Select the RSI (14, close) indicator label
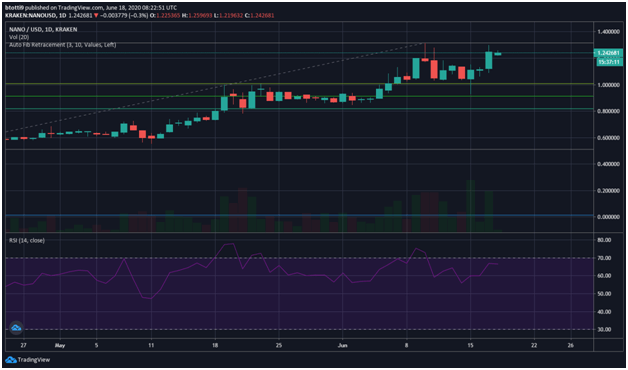The height and width of the screenshot is (370, 628). (27, 240)
